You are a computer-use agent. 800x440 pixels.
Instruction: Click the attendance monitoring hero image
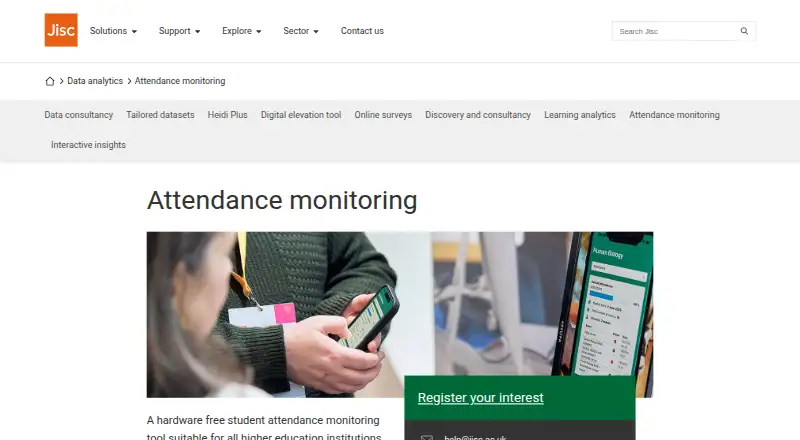click(399, 314)
